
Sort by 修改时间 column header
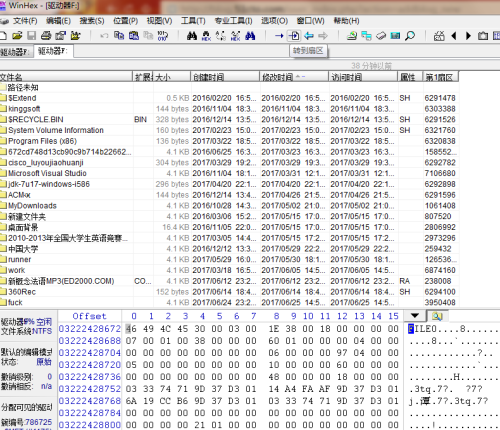click(x=294, y=77)
